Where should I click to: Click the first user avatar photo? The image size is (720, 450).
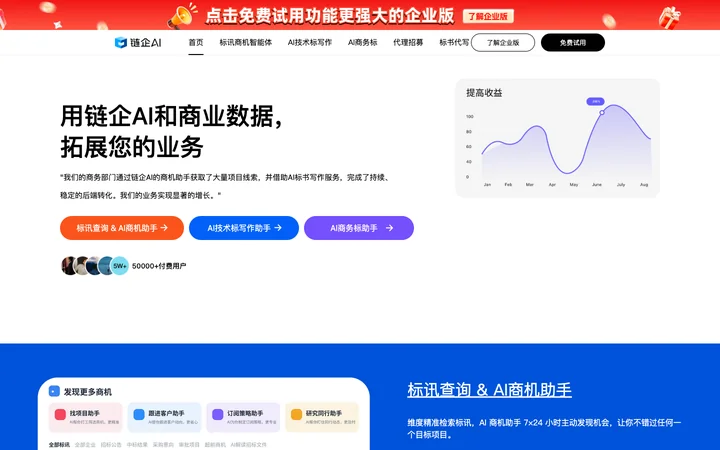click(x=69, y=266)
